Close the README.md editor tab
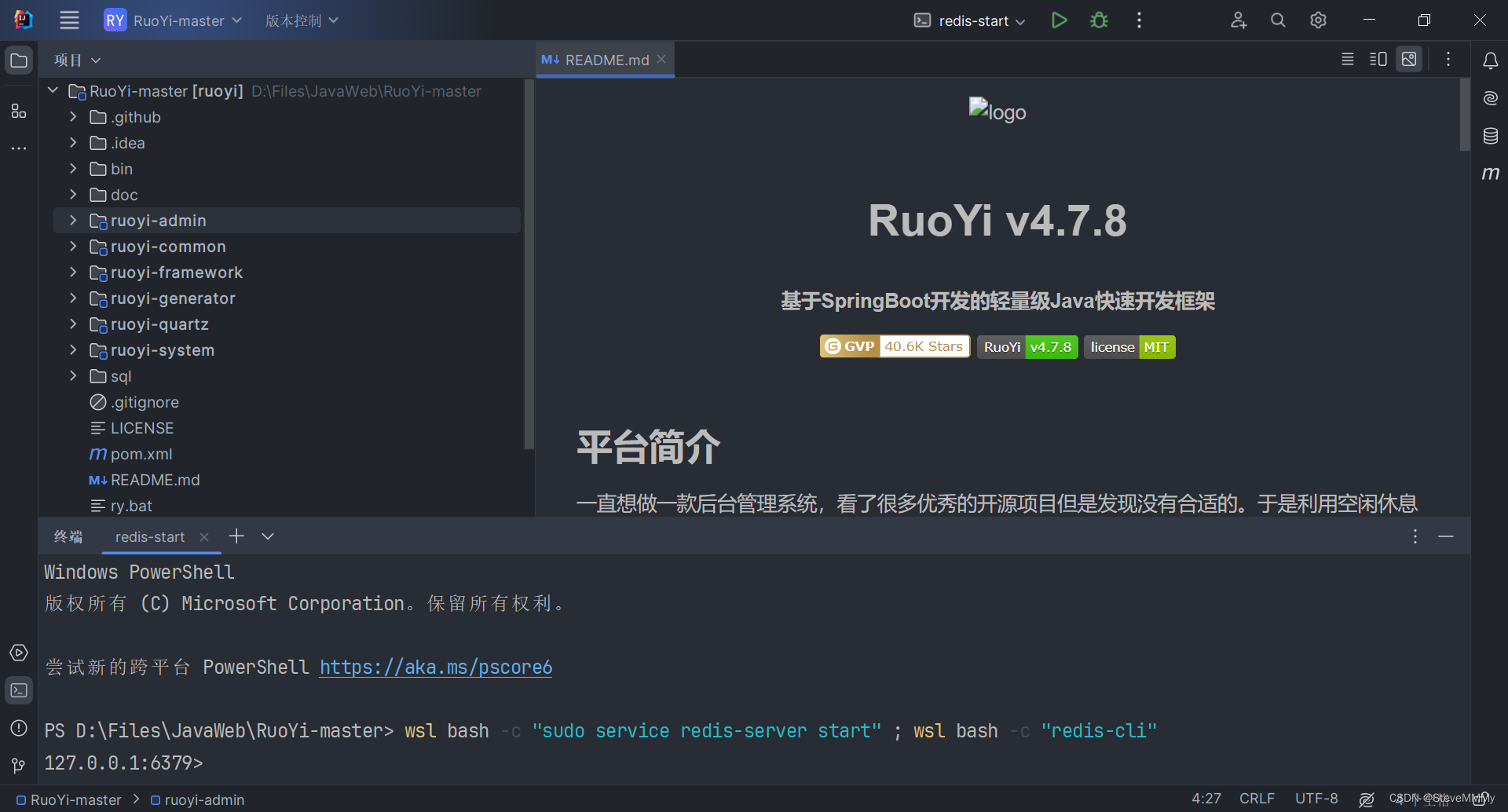 pyautogui.click(x=661, y=60)
